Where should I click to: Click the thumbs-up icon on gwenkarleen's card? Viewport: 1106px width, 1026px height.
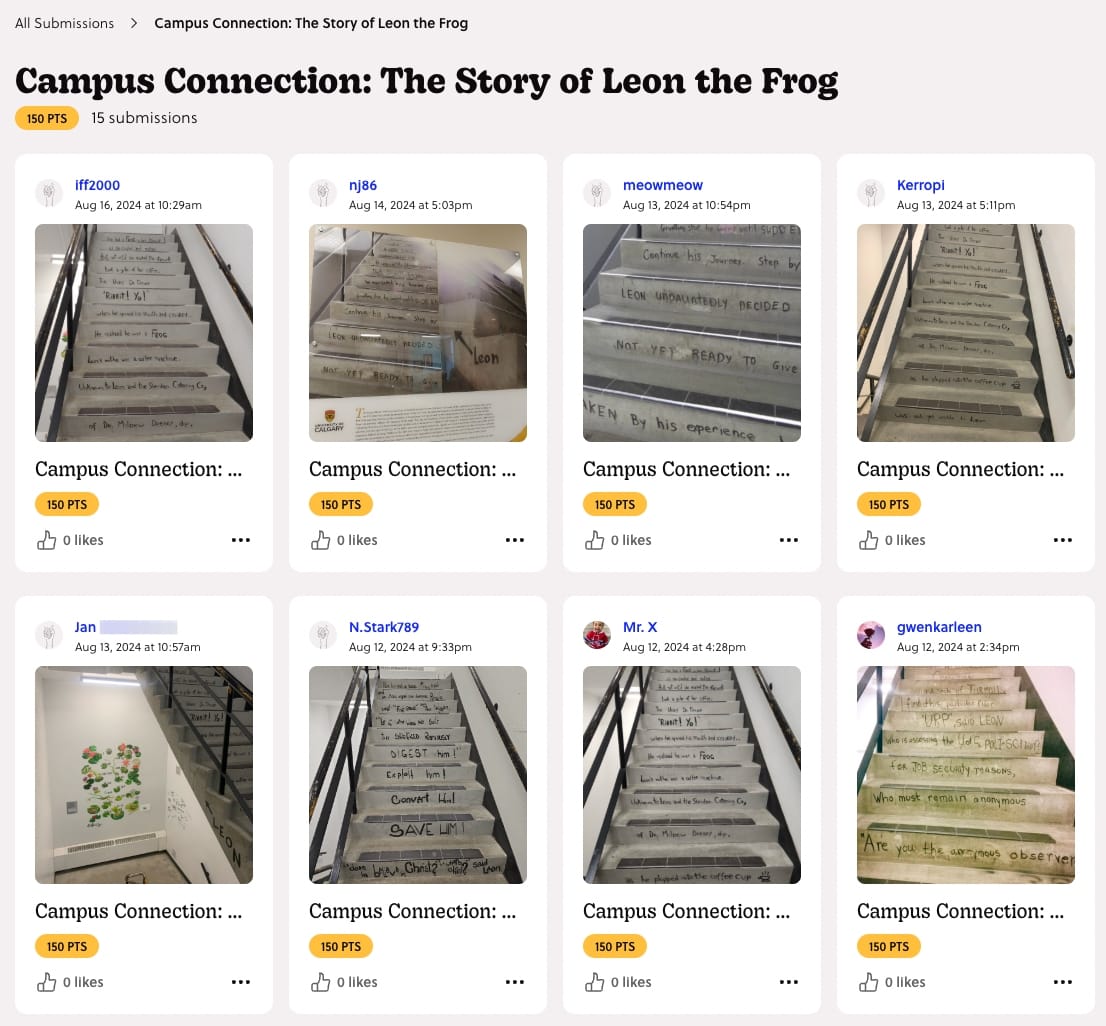pos(868,981)
